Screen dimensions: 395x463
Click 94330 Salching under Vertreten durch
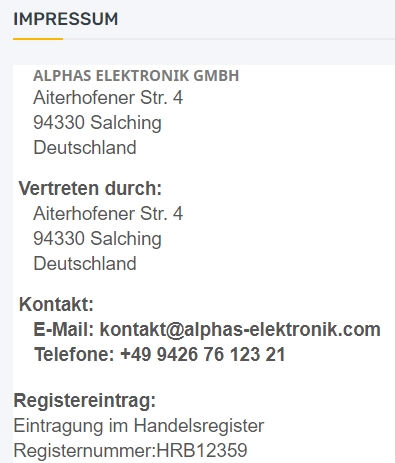(x=97, y=239)
